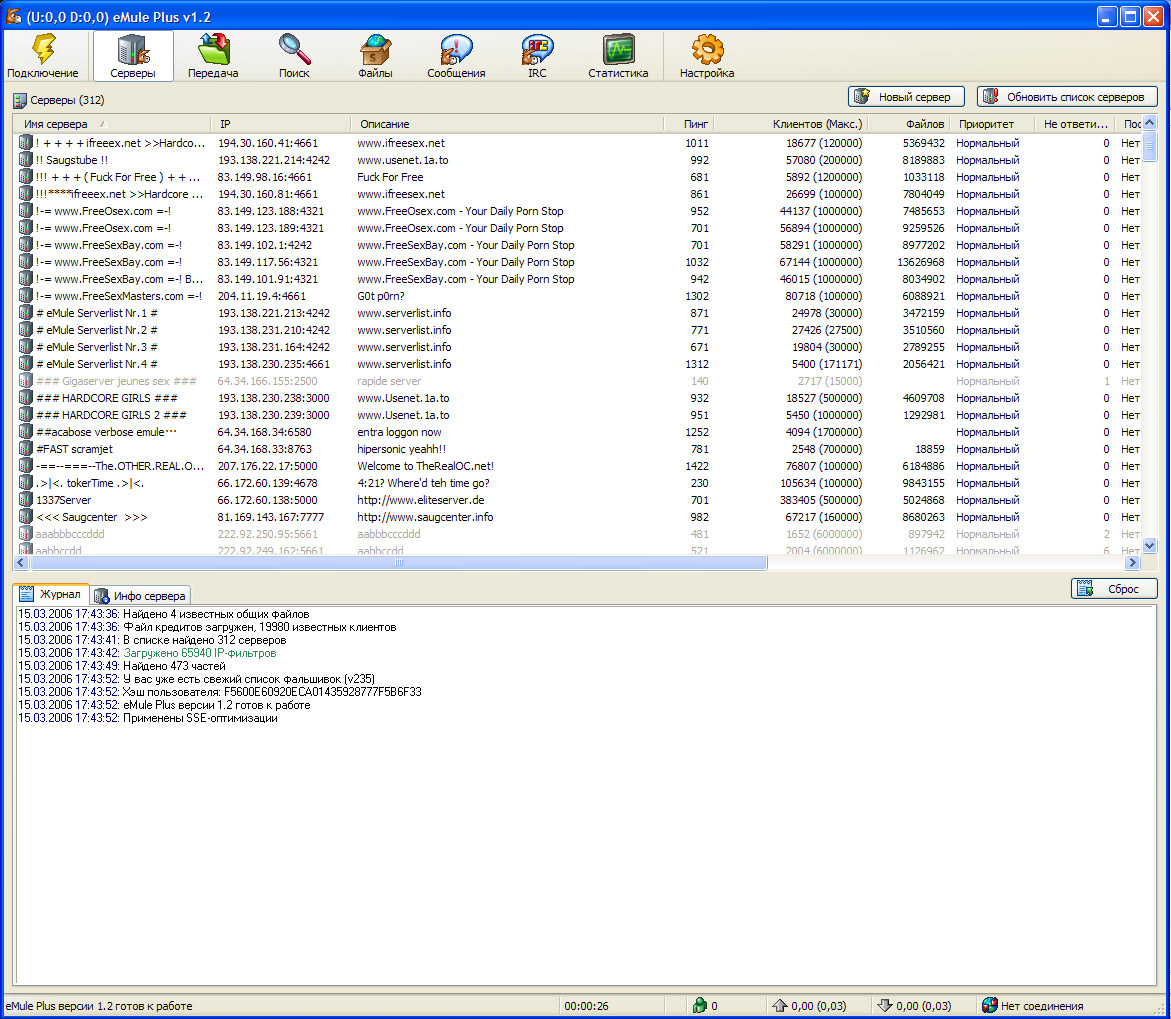Screen dimensions: 1171x1019
Task: Select IP cell 204.11.19.4:4661
Action: click(x=261, y=296)
